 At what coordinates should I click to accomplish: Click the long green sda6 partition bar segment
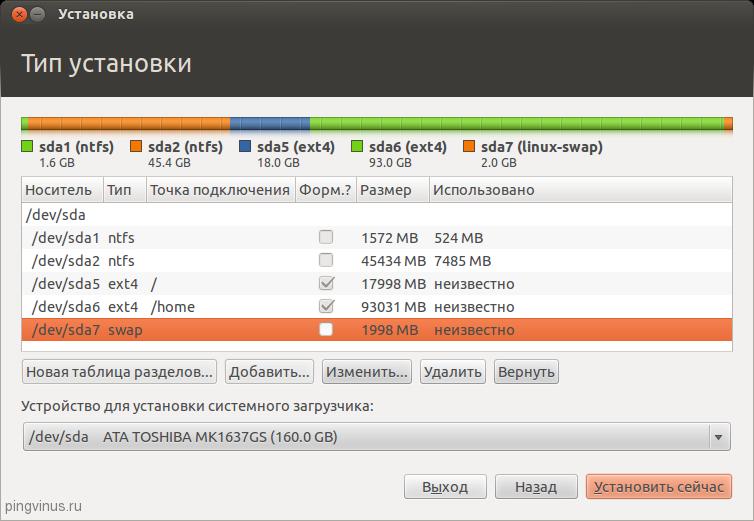click(x=517, y=124)
